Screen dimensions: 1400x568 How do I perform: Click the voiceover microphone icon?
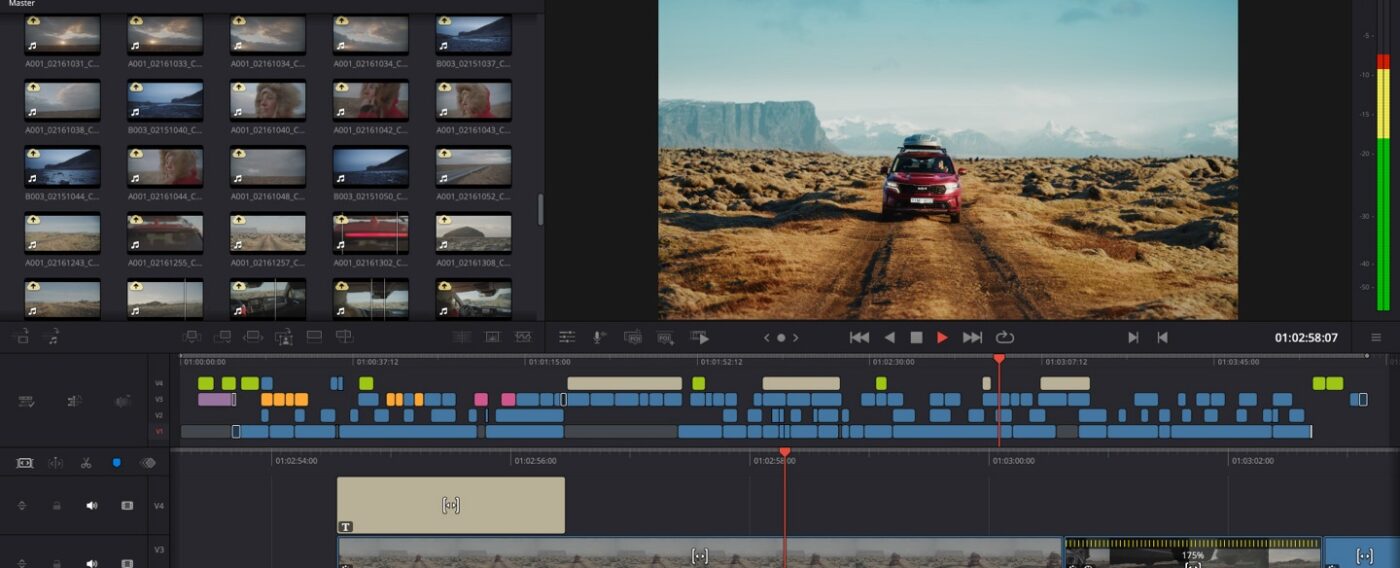(598, 337)
